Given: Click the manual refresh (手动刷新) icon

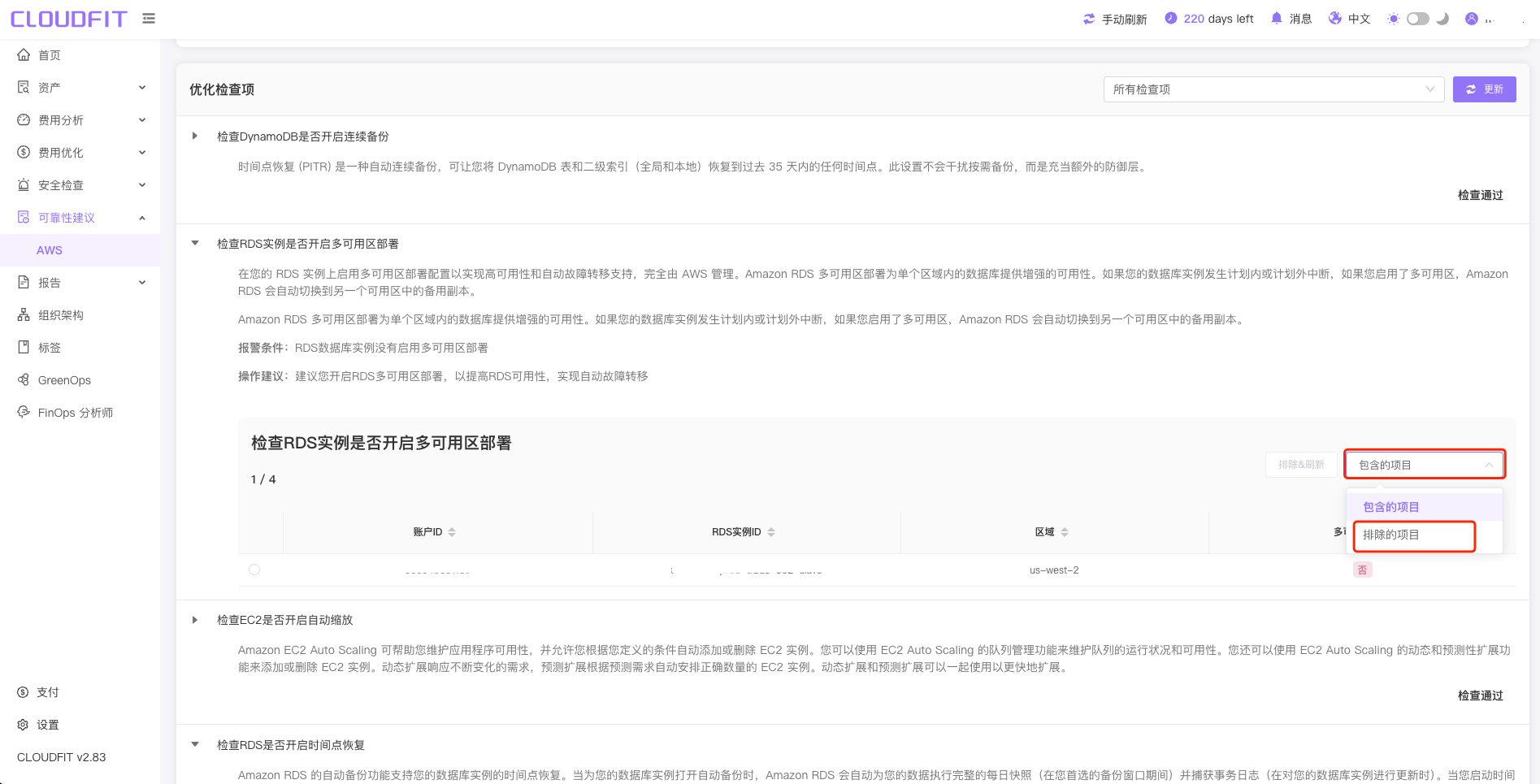Looking at the screenshot, I should point(1089,19).
